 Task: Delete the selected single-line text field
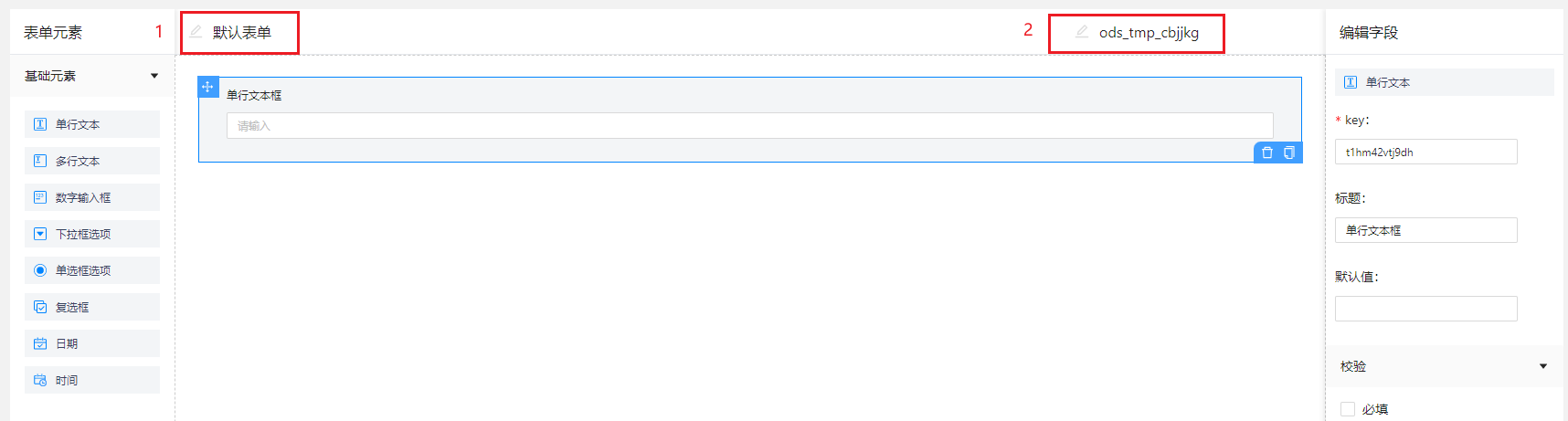pos(1266,153)
